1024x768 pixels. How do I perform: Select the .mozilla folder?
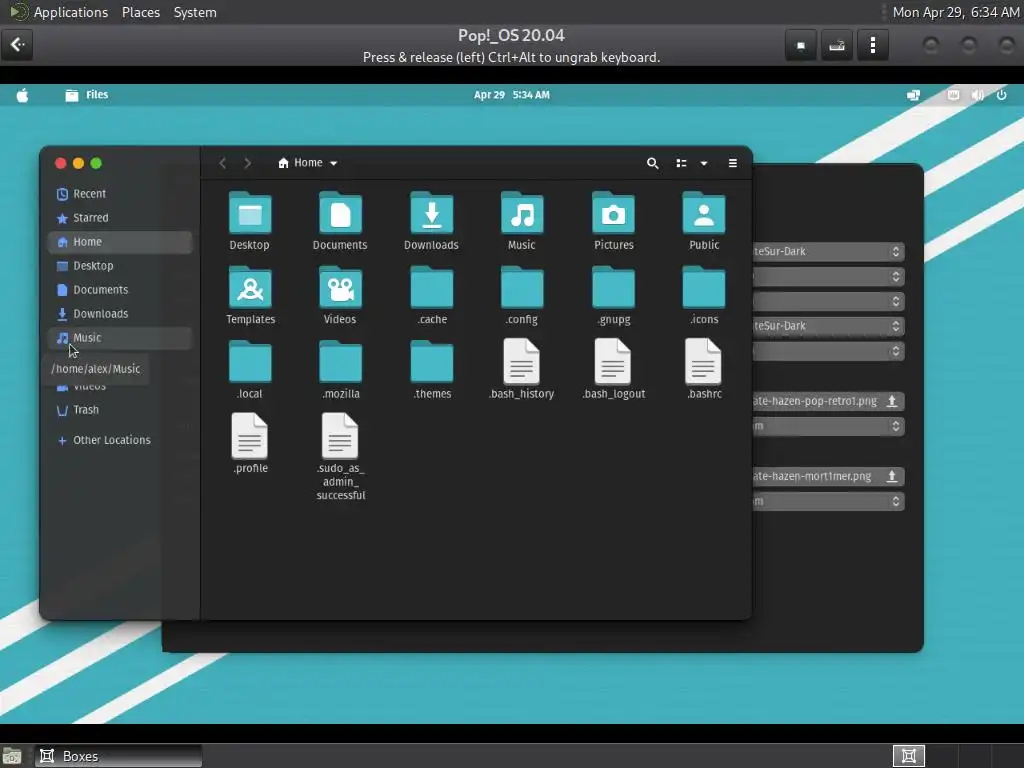tap(340, 362)
